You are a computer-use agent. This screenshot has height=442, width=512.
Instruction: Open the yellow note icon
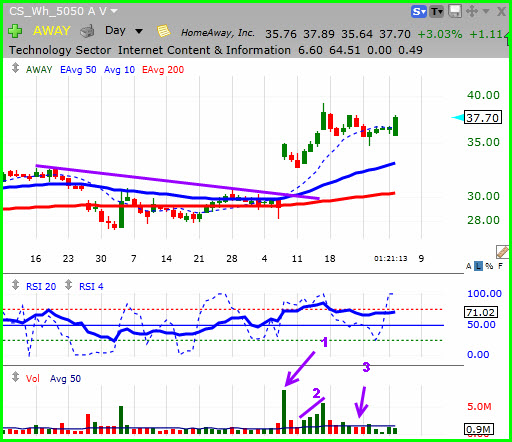163,31
